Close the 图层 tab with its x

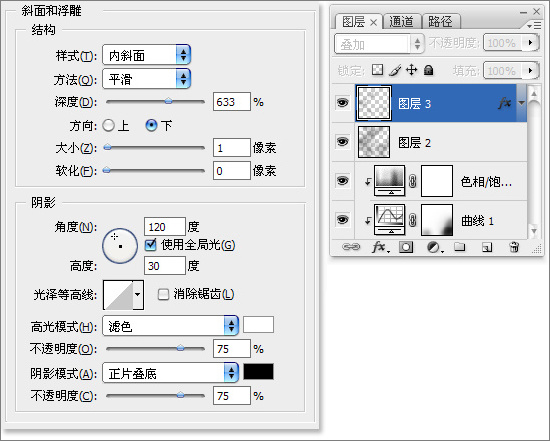pyautogui.click(x=374, y=23)
